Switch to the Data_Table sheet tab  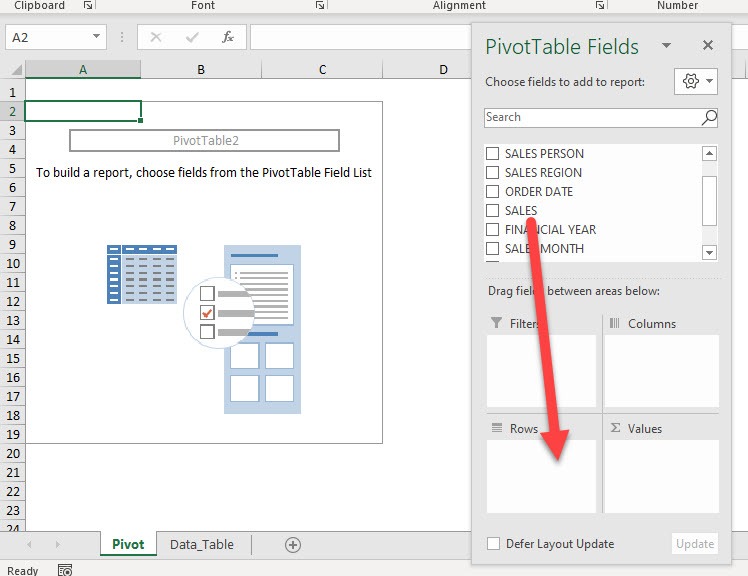(x=202, y=545)
